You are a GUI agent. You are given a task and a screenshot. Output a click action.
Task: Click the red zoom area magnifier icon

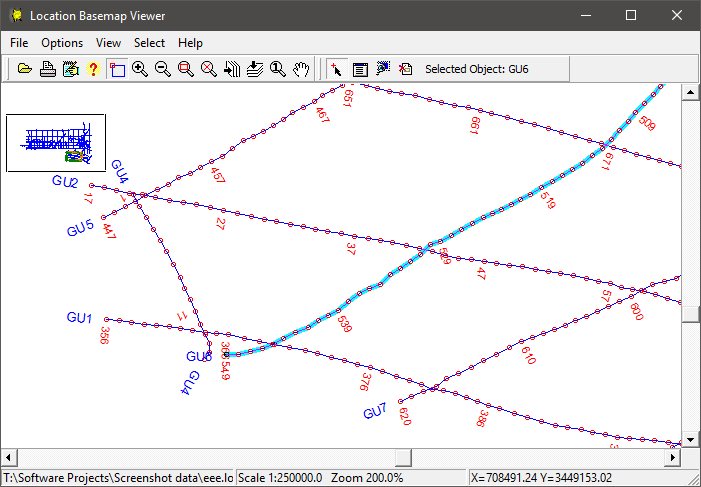(186, 69)
